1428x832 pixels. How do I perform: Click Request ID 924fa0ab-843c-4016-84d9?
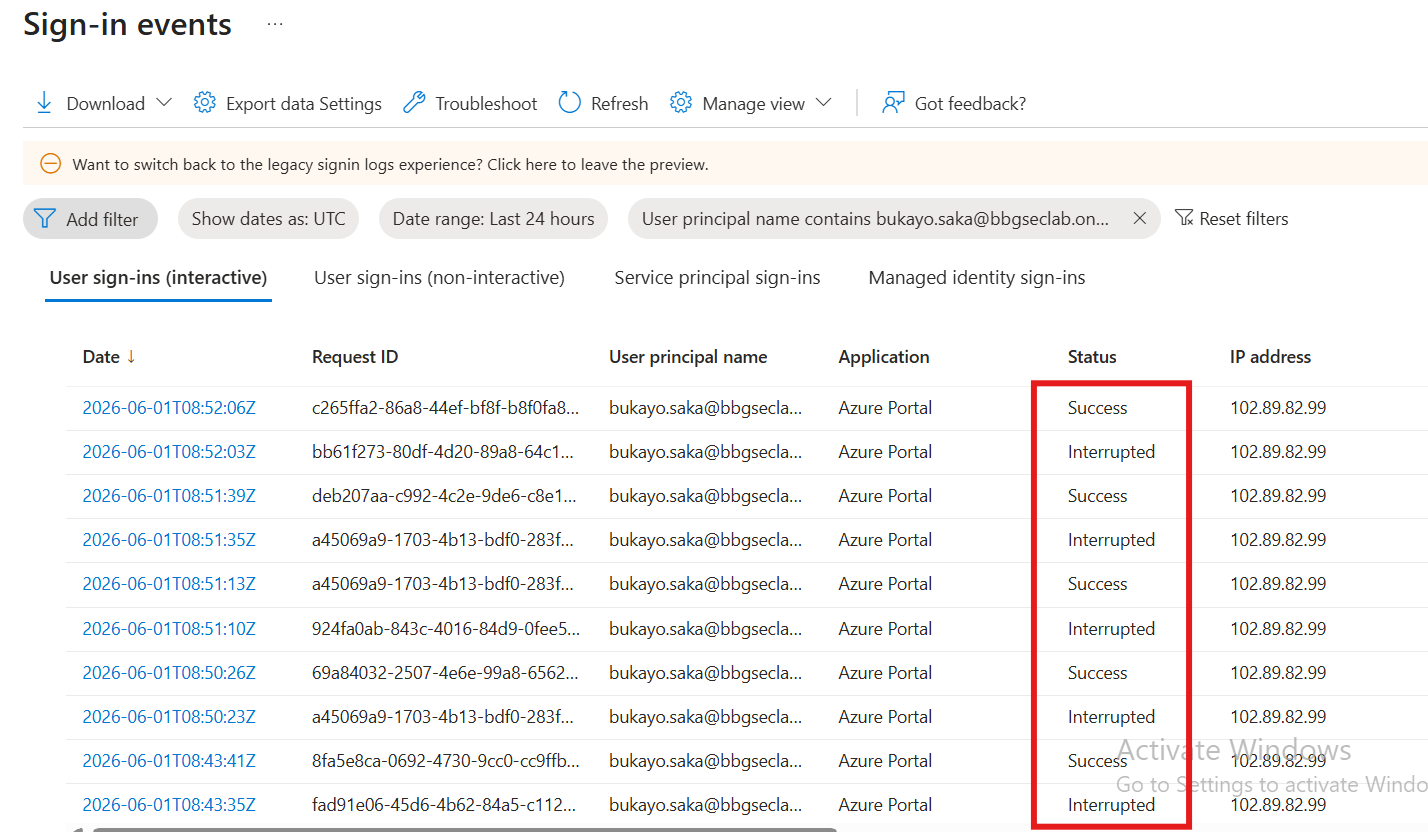click(446, 629)
